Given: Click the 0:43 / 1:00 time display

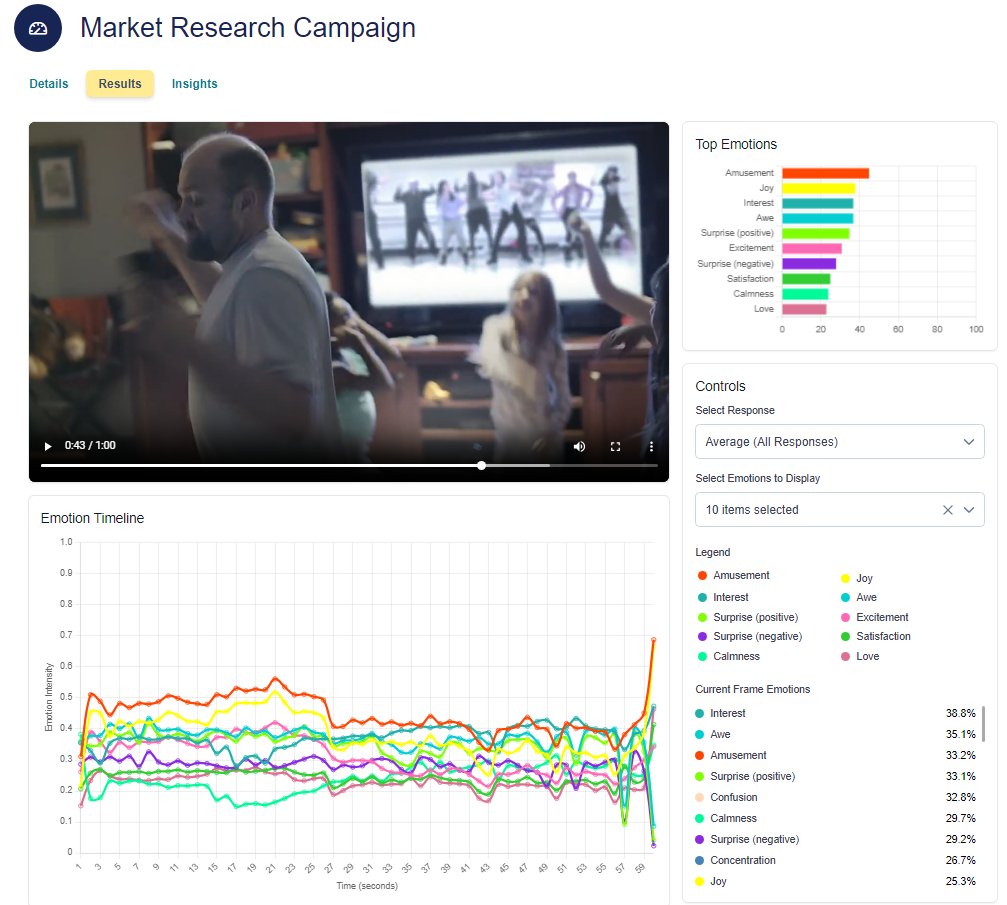Looking at the screenshot, I should (x=90, y=446).
